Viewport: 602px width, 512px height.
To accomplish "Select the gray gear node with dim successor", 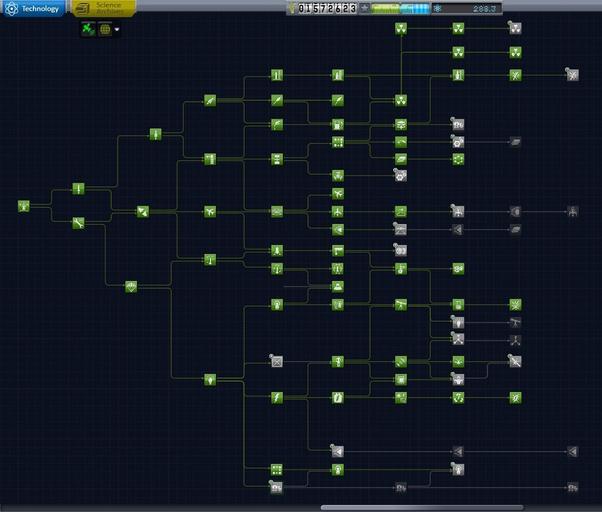I will (x=458, y=142).
